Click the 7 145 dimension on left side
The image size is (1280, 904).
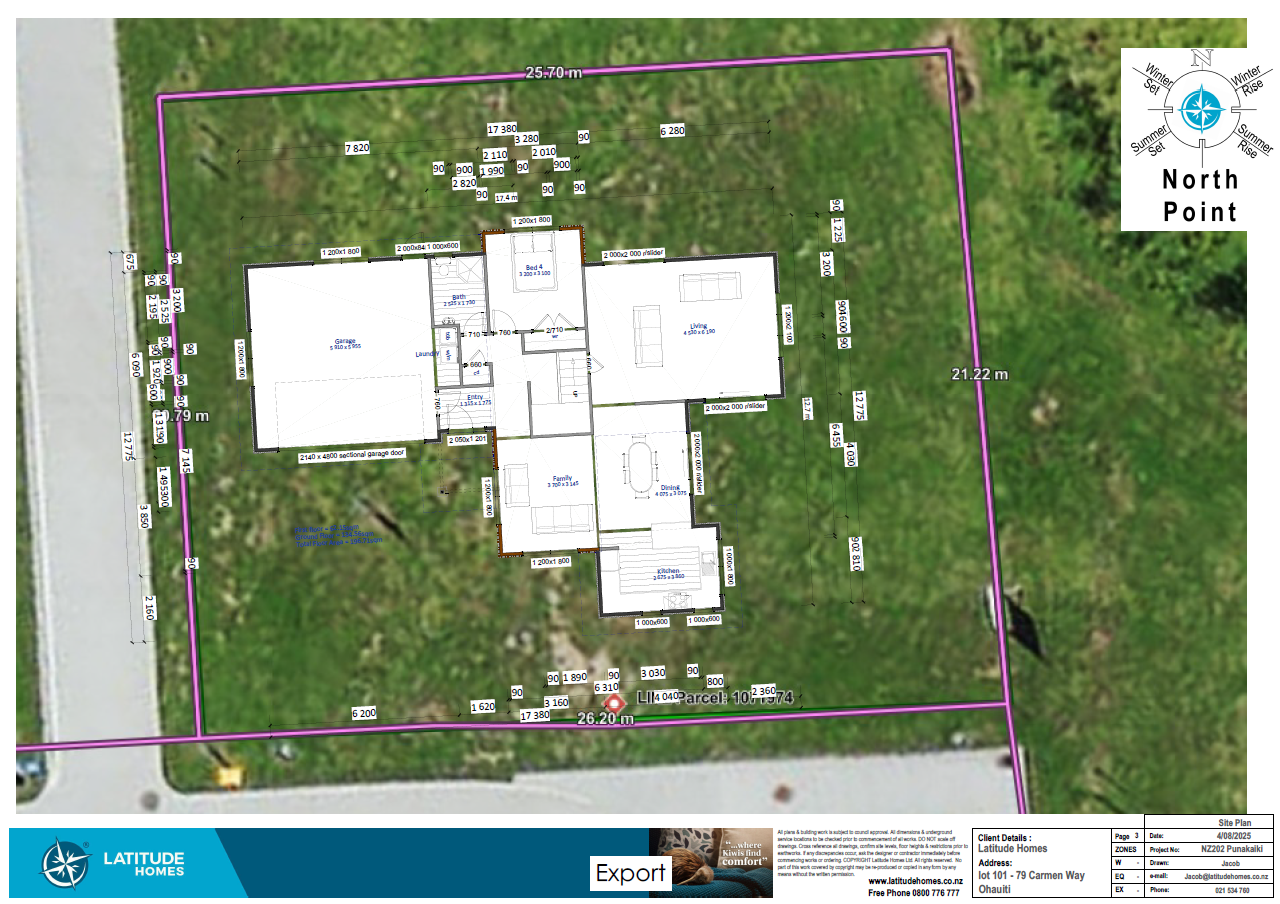[x=186, y=461]
